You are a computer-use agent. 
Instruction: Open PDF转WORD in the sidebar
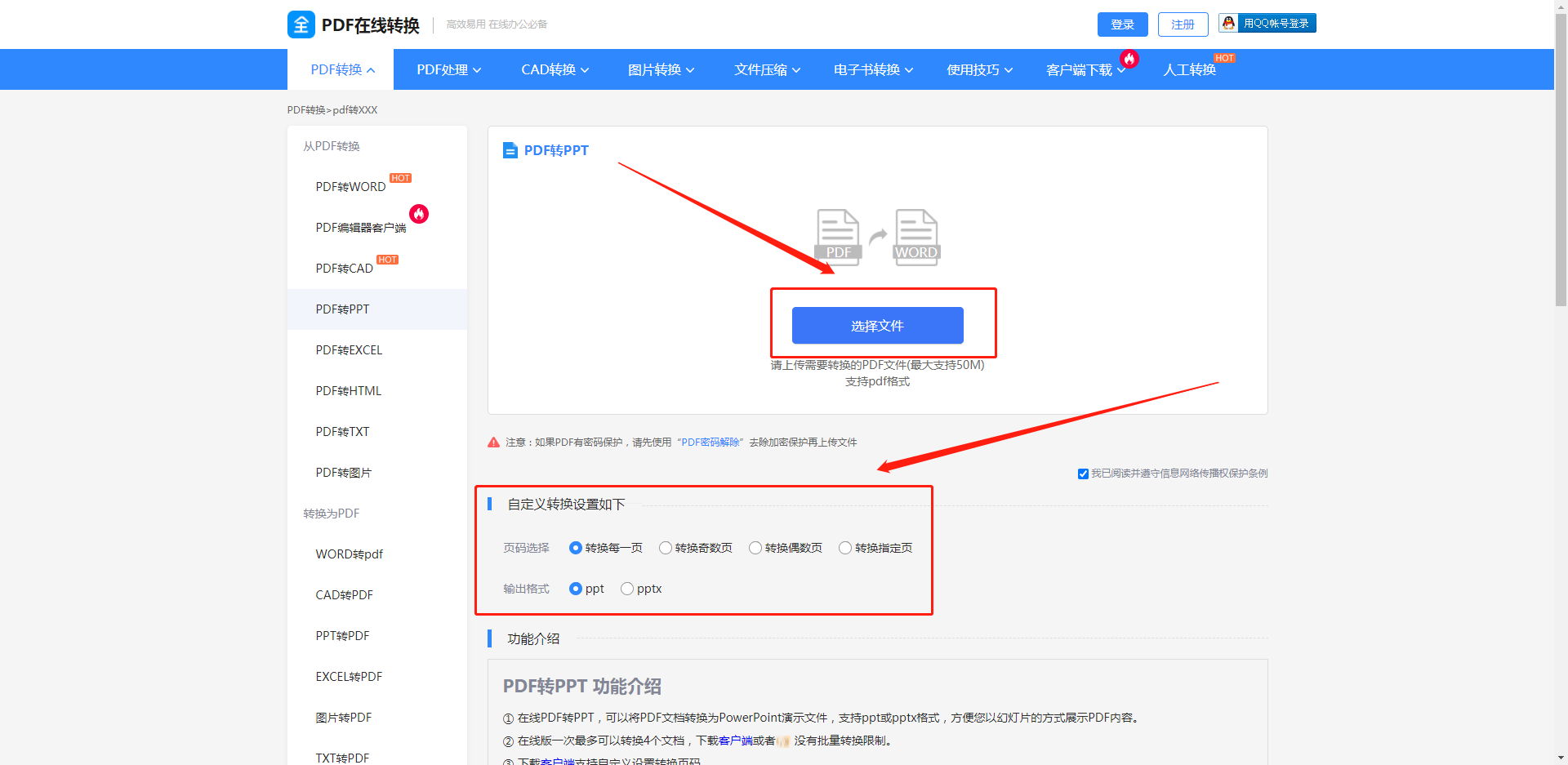[350, 187]
